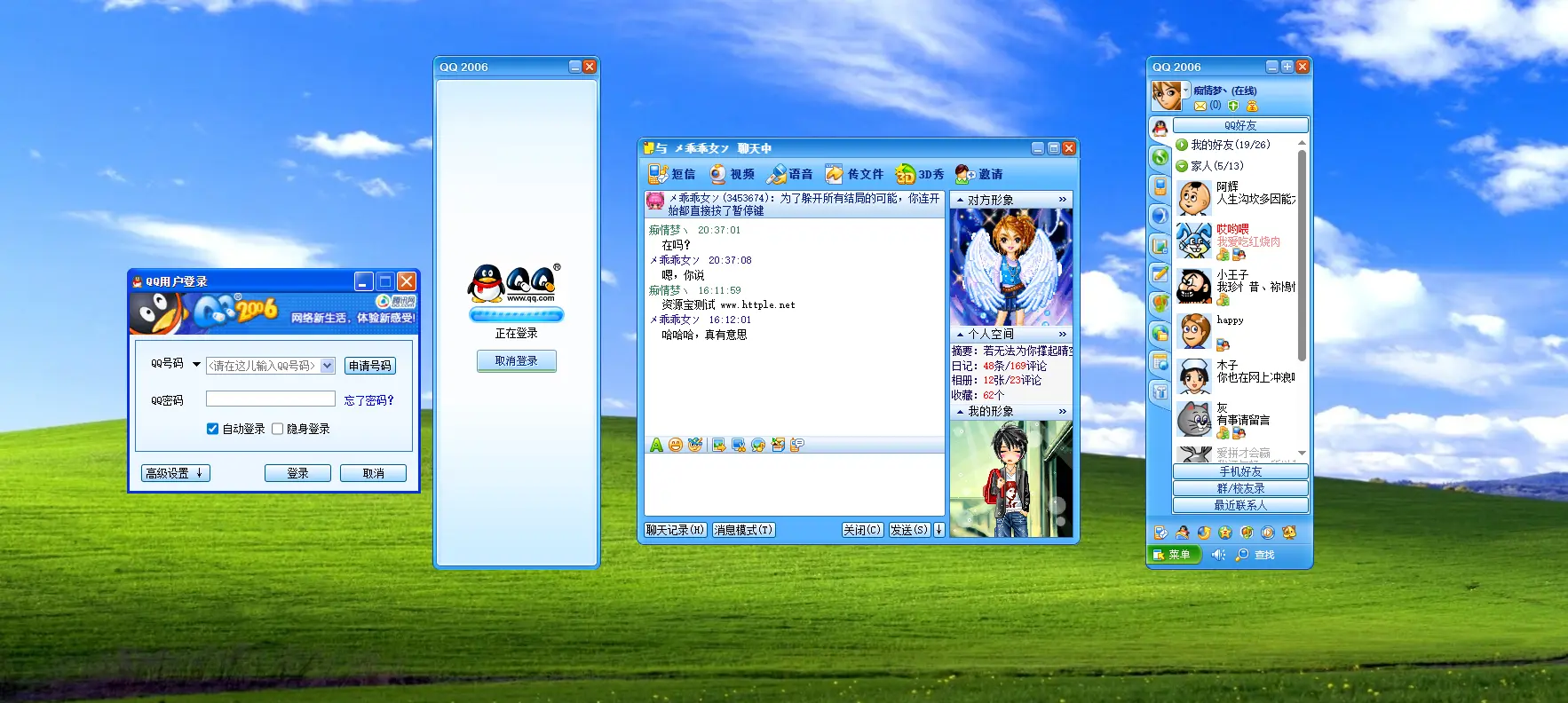The width and height of the screenshot is (1568, 703).
Task: Click the chat scene box icon
Action: click(778, 445)
